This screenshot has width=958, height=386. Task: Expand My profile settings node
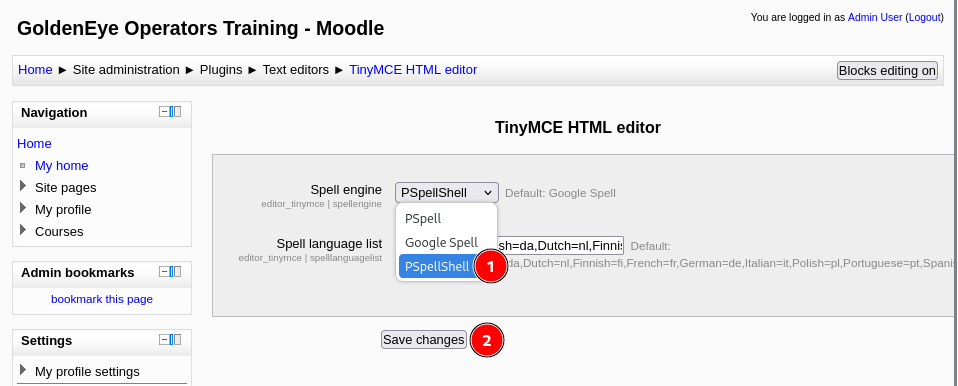[x=23, y=370]
